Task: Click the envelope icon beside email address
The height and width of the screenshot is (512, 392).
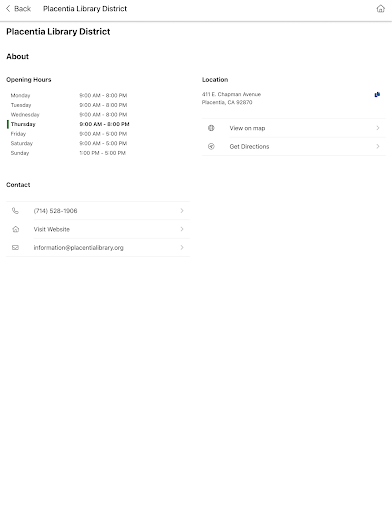Action: click(15, 247)
